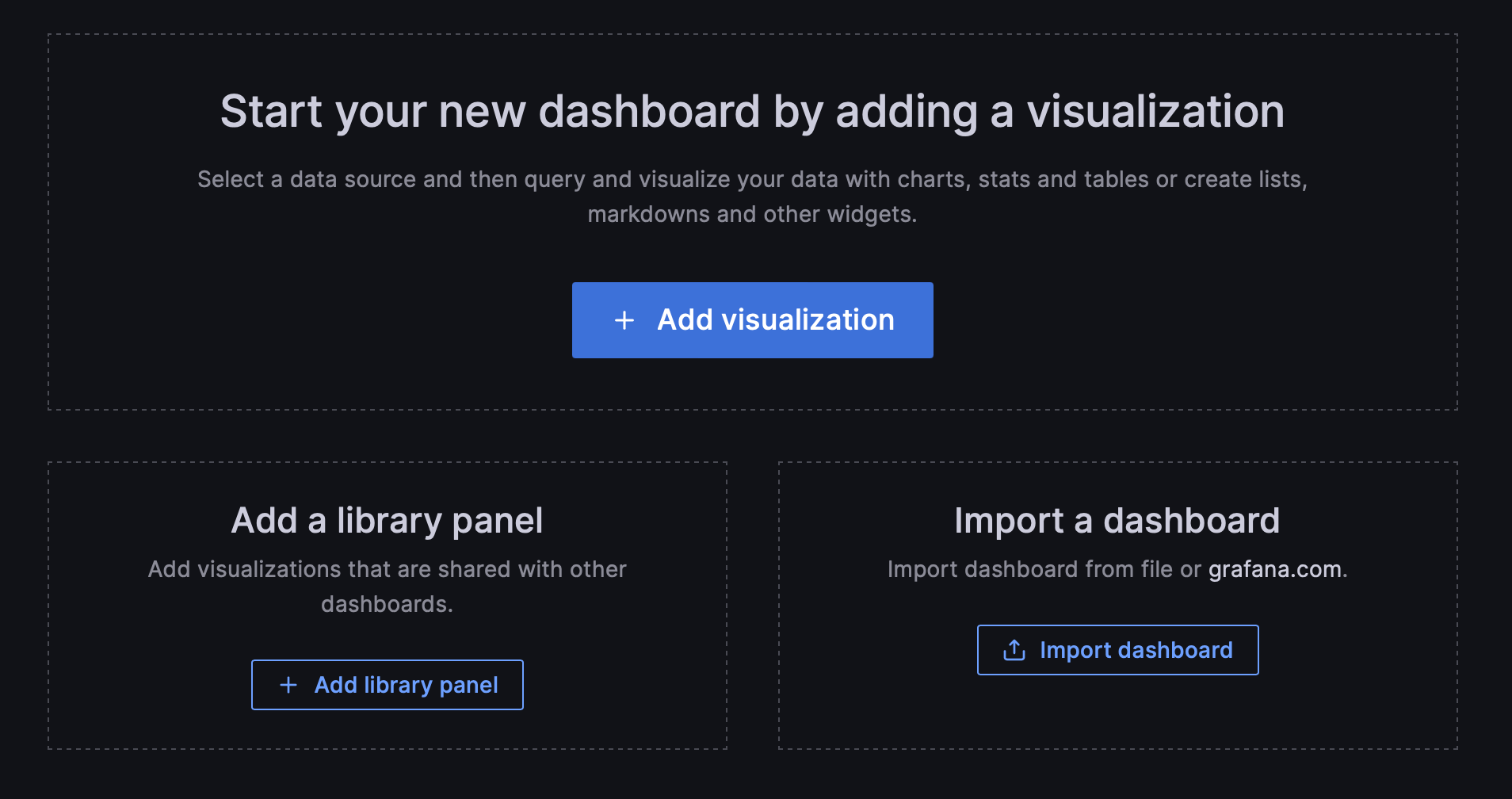
Task: Click the text 'Add visualizations that are shared with other dashboards.'
Action: [x=388, y=587]
